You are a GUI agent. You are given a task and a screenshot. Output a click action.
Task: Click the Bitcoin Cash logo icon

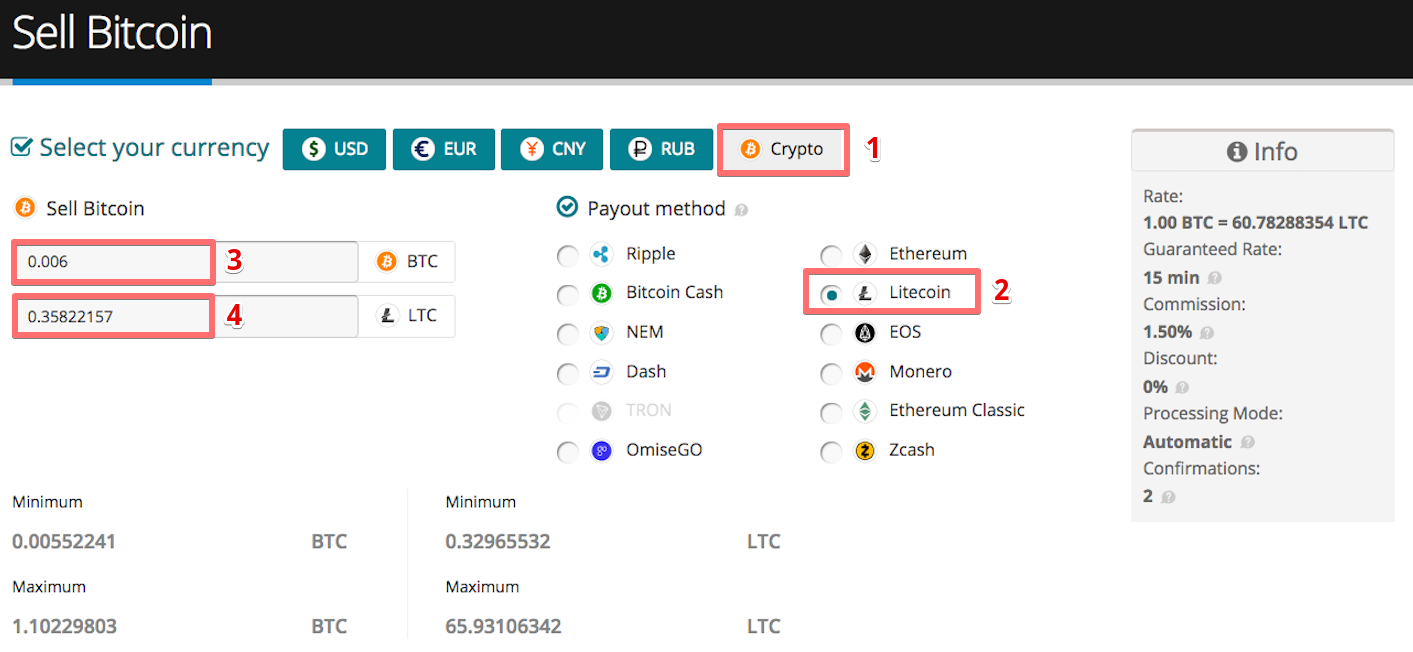click(601, 293)
